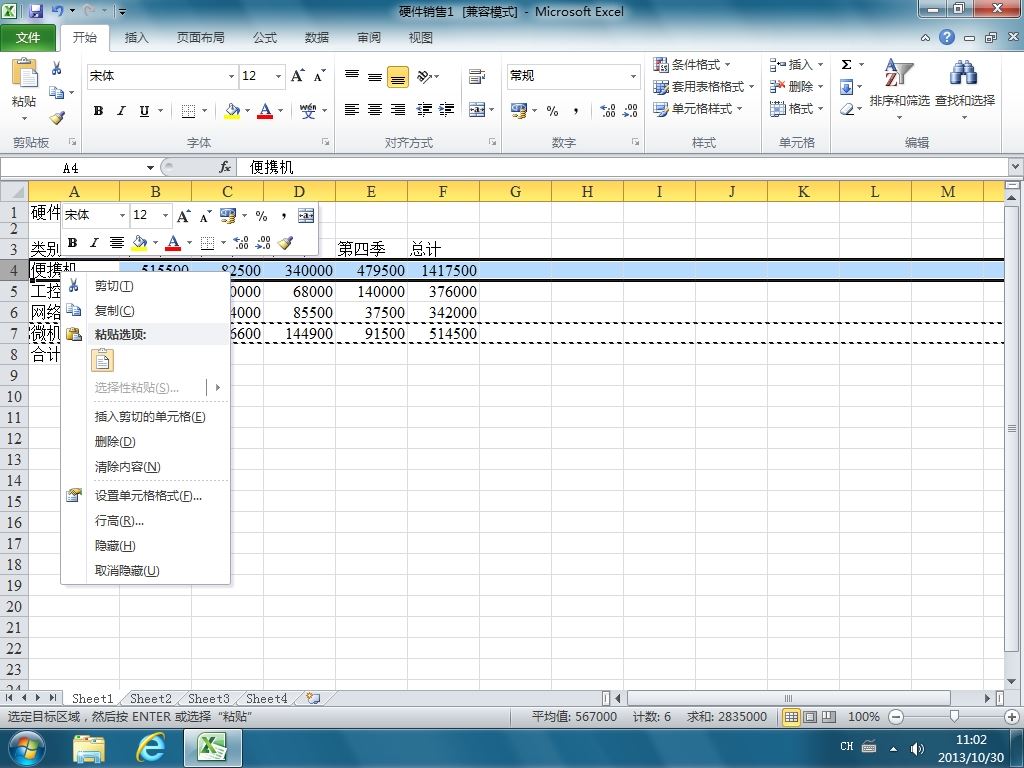This screenshot has width=1024, height=768.
Task: Open 查找和选择 find and select menu
Action: (965, 89)
